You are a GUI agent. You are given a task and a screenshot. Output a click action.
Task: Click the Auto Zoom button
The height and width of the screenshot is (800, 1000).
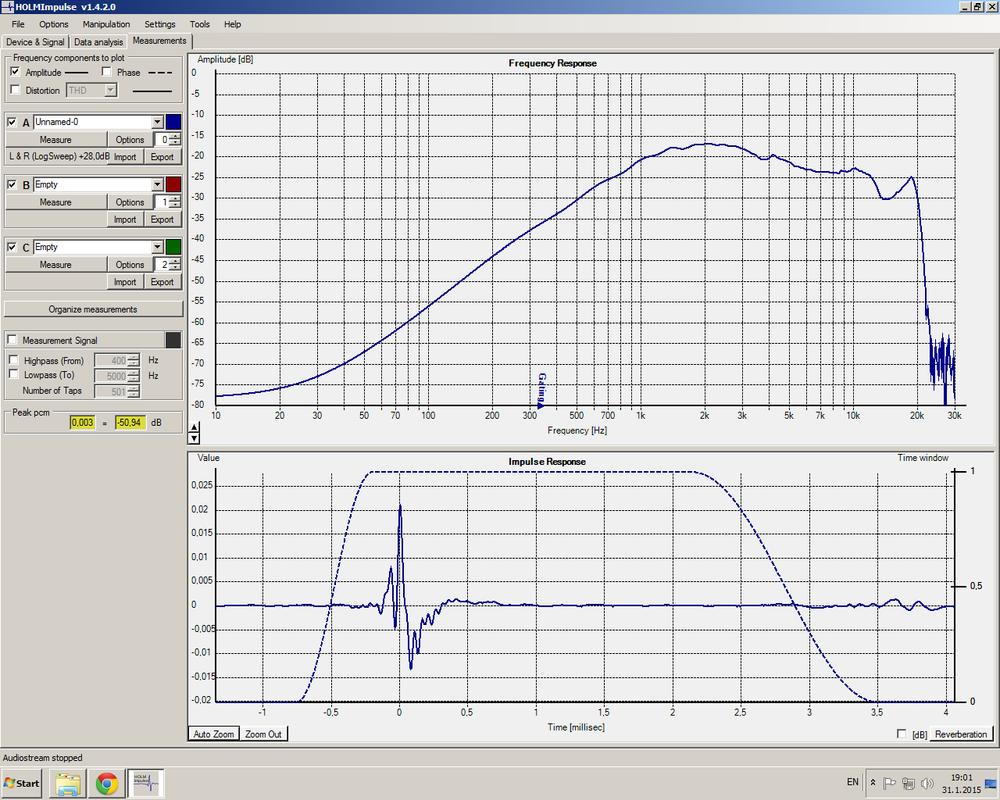click(x=214, y=734)
